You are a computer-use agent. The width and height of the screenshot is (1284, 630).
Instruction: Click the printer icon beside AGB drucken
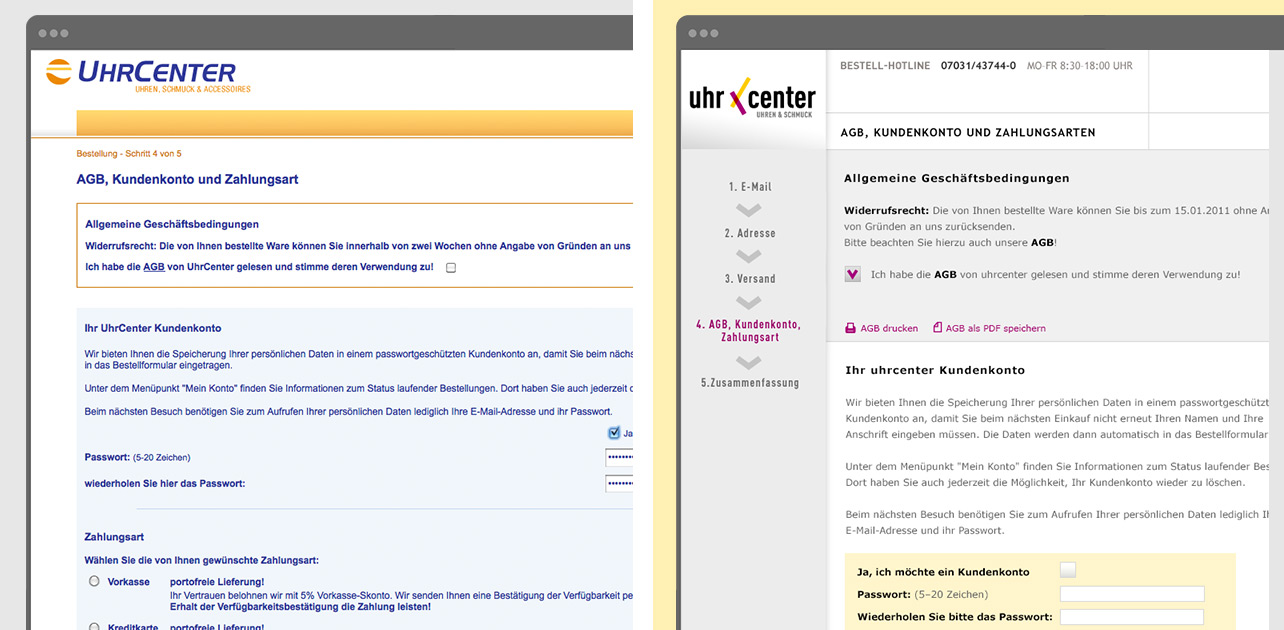click(851, 328)
